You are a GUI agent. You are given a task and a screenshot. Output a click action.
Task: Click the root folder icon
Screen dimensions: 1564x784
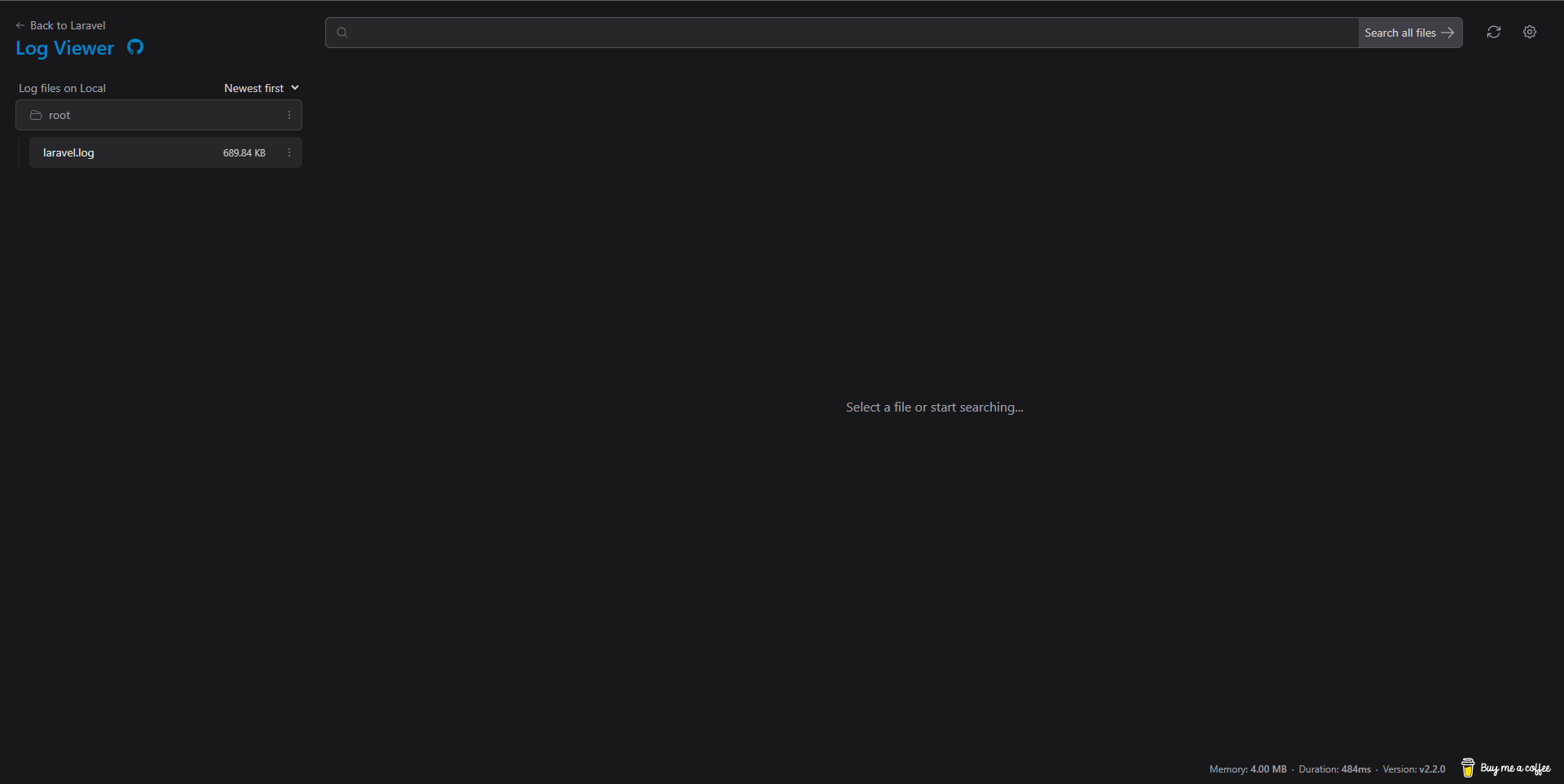click(x=36, y=115)
